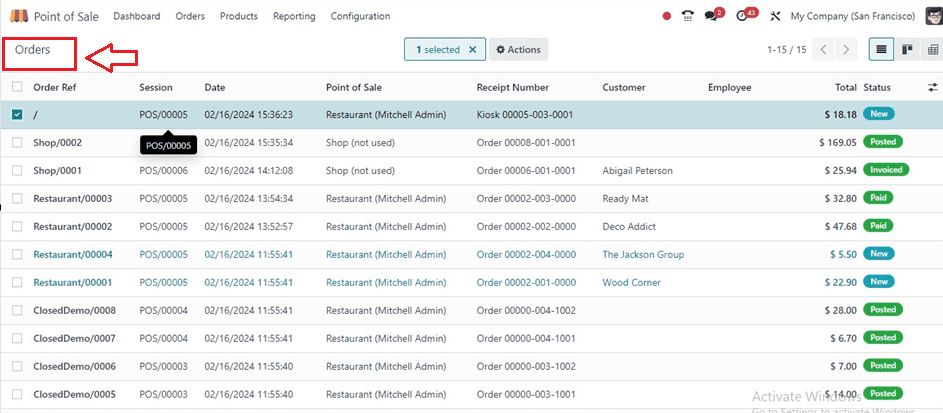The width and height of the screenshot is (943, 413).
Task: Open order Restaurant/00004
Action: coord(73,254)
